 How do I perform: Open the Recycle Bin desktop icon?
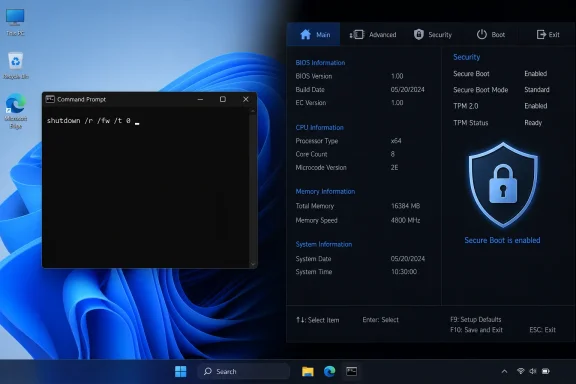coord(15,66)
